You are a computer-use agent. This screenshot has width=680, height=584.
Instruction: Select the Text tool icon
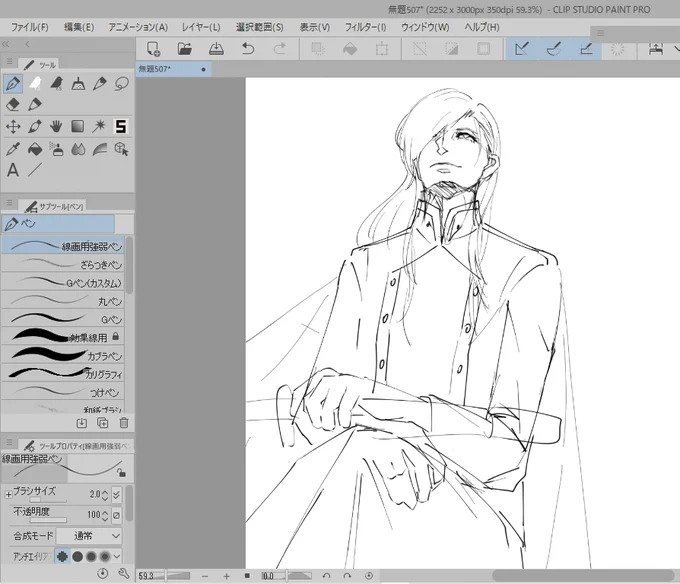point(13,170)
